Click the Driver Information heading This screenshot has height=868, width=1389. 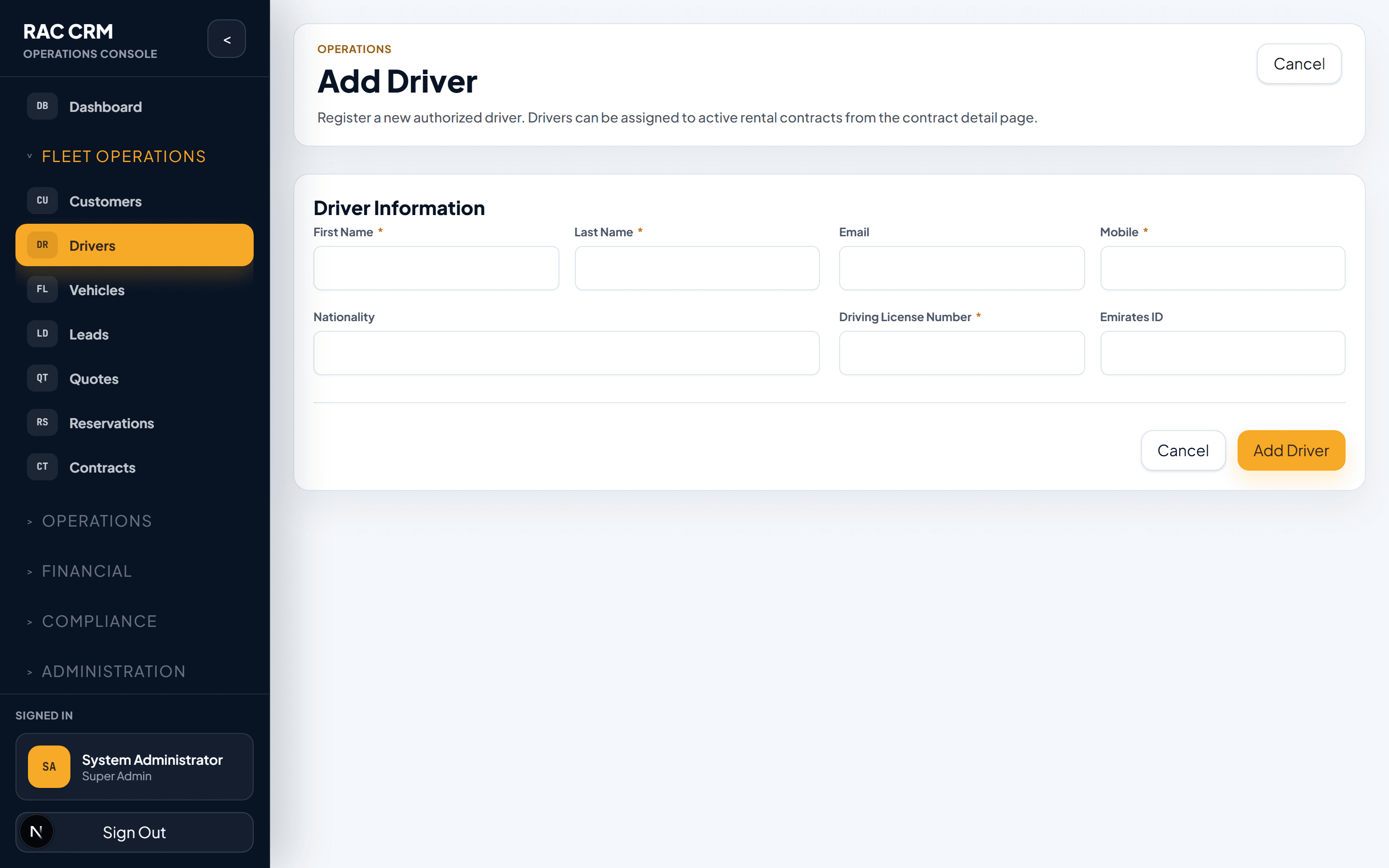tap(399, 208)
